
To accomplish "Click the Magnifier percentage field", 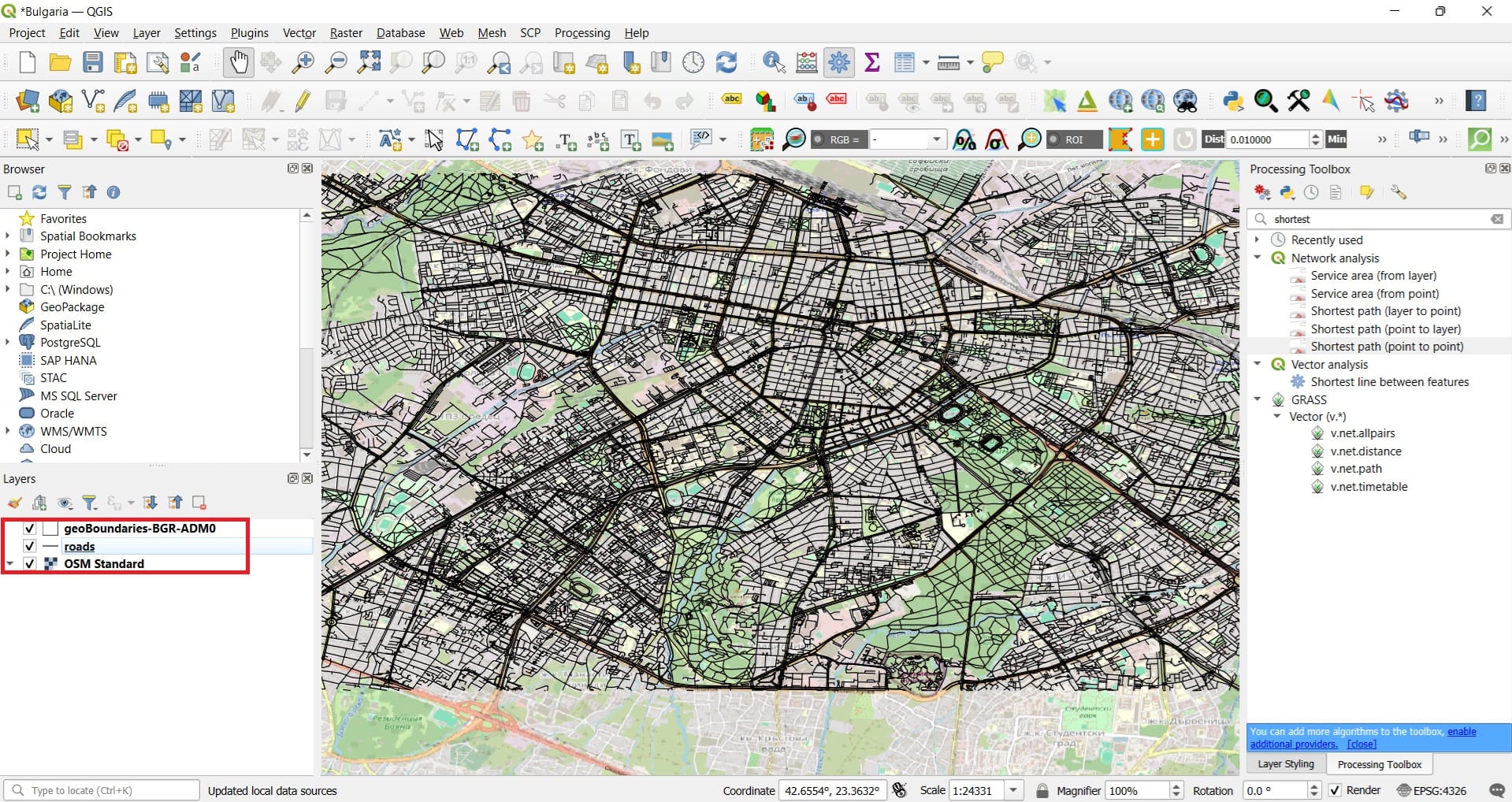I will [x=1136, y=790].
